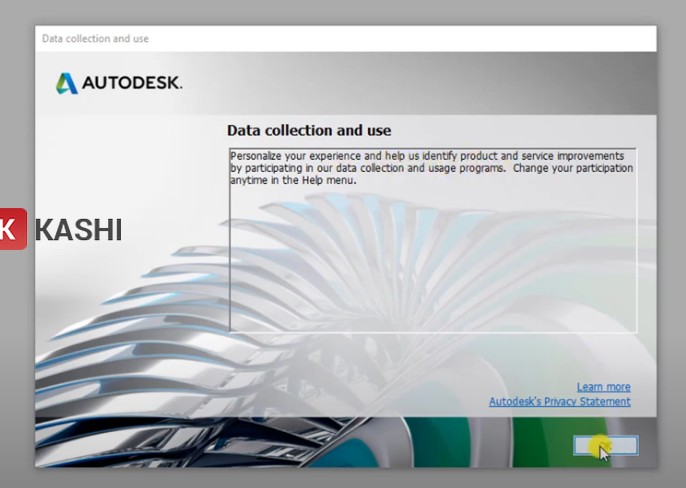Click the bold 'Data collection and use' heading

309,130
